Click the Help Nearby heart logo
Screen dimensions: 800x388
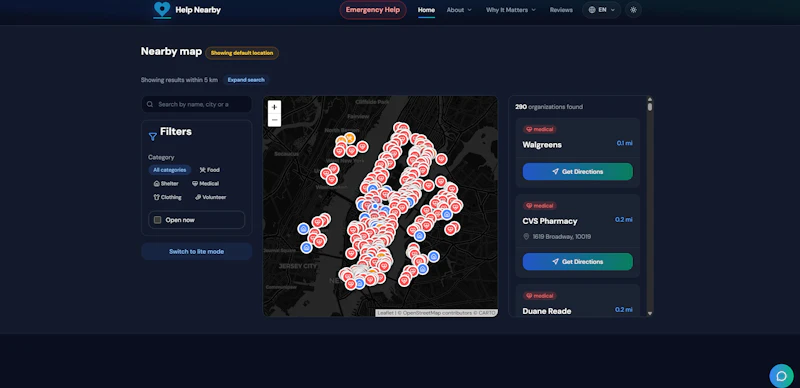pos(162,9)
